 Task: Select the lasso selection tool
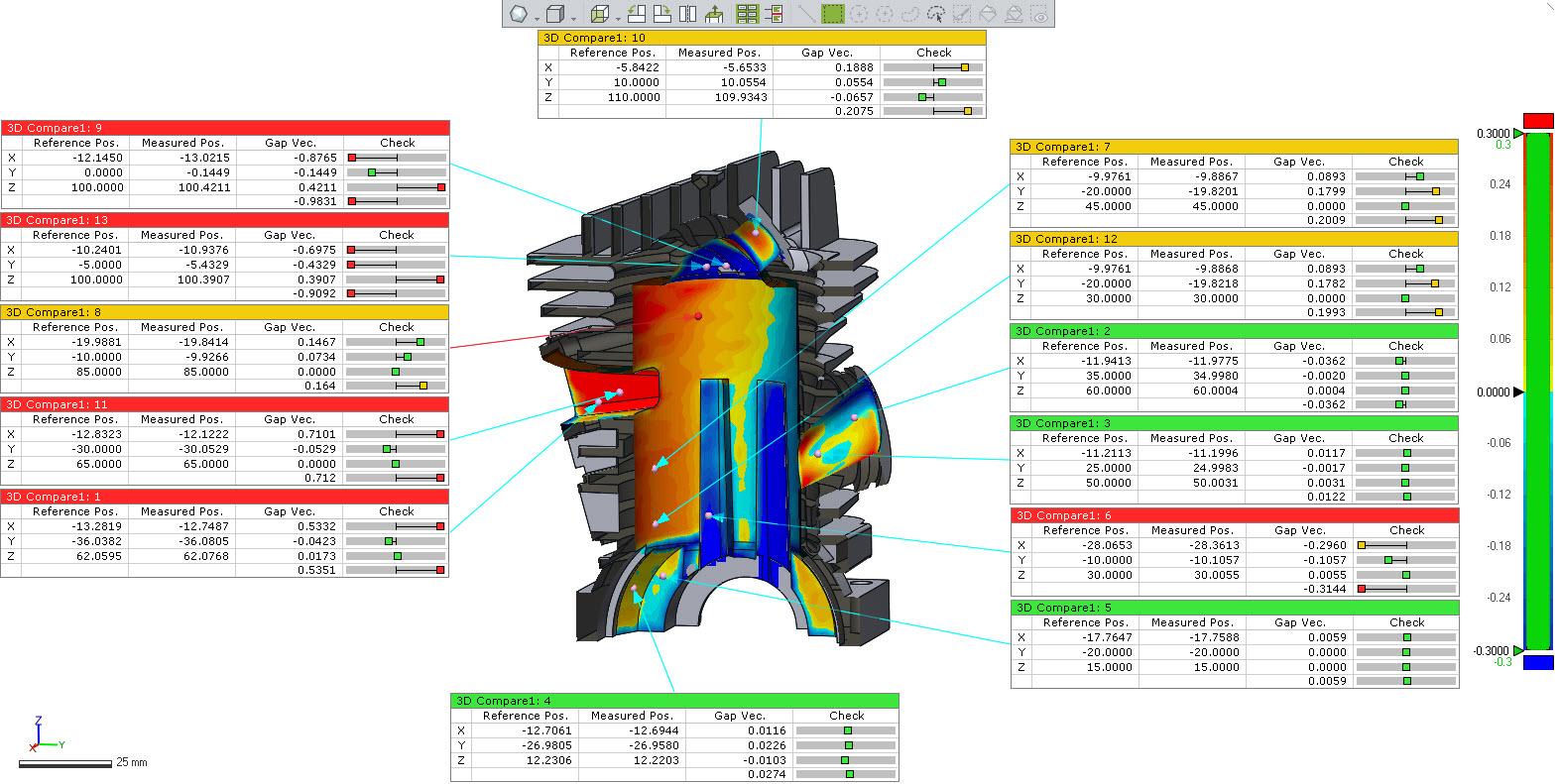[x=909, y=14]
